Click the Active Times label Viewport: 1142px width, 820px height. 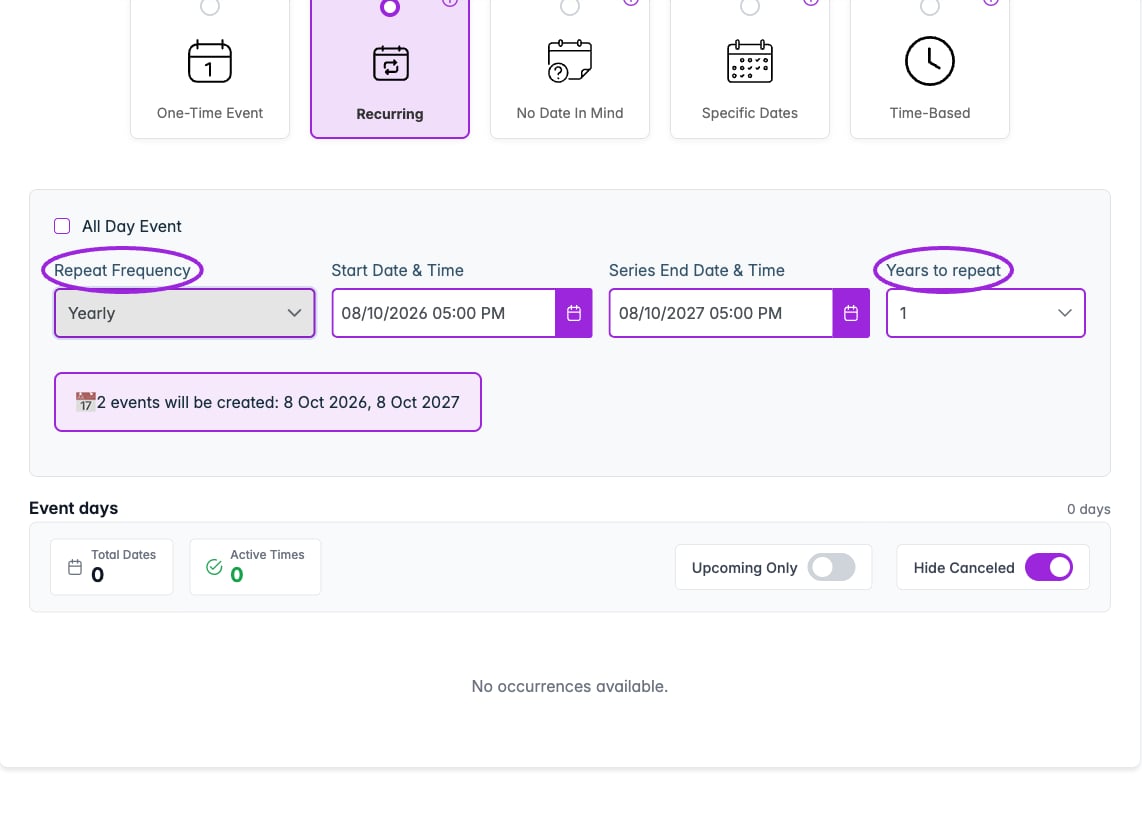[267, 555]
